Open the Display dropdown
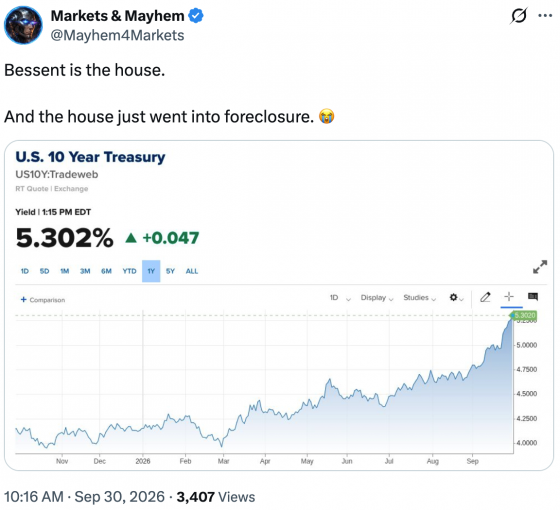This screenshot has height=510, width=560. click(377, 298)
